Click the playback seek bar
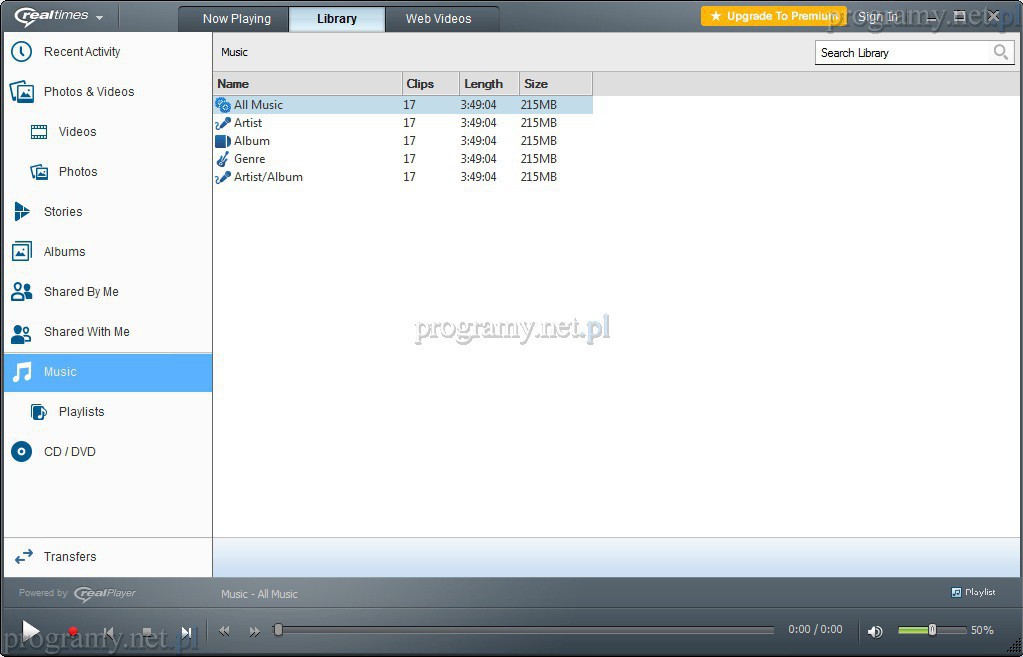This screenshot has height=657, width=1023. (x=525, y=630)
